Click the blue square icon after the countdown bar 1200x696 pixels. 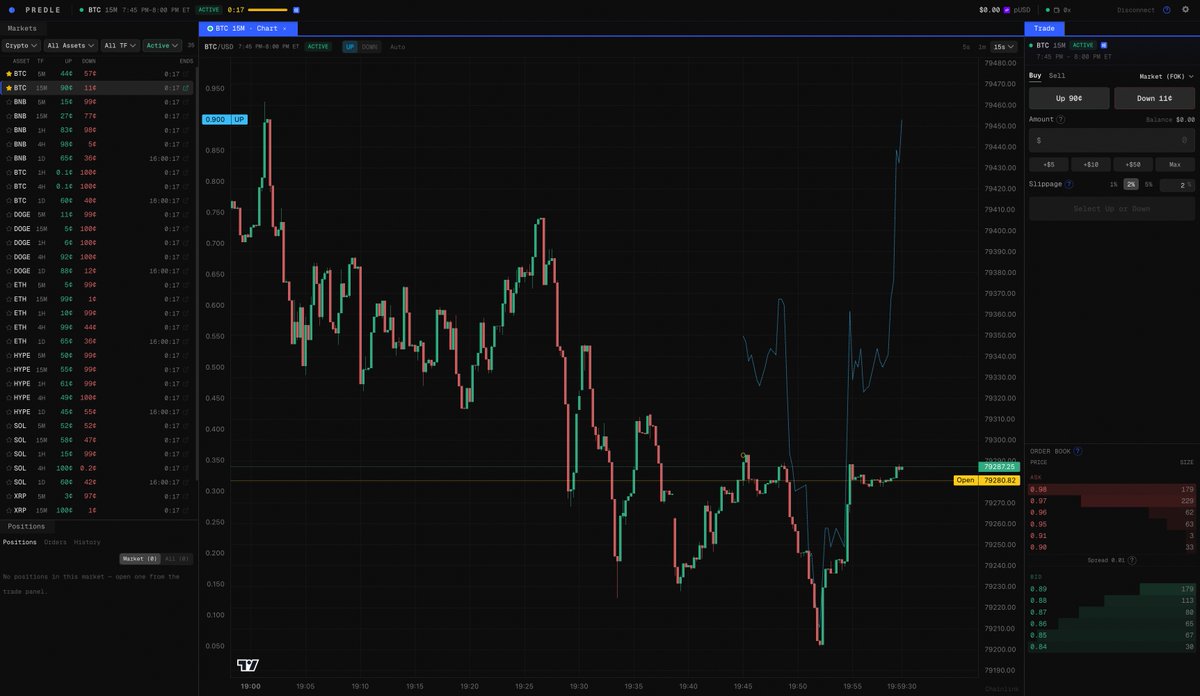pos(297,10)
